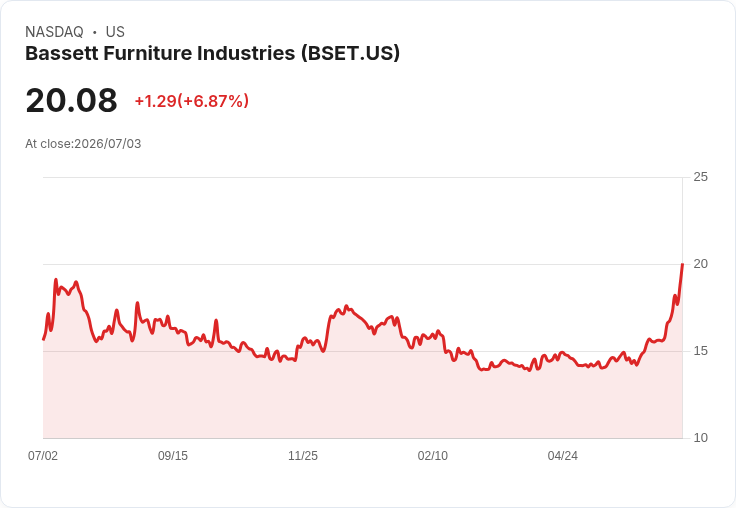Viewport: 736px width, 508px height.
Task: Click the December peak on the price line
Action: 346,306
